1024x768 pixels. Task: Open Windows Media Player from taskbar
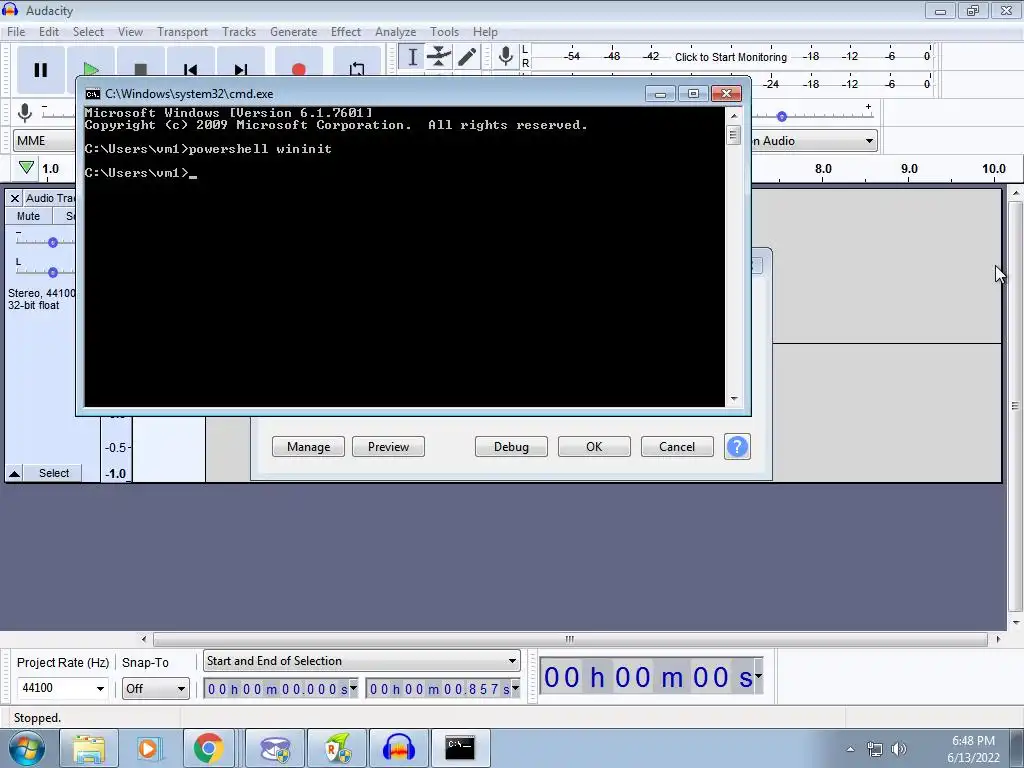148,748
